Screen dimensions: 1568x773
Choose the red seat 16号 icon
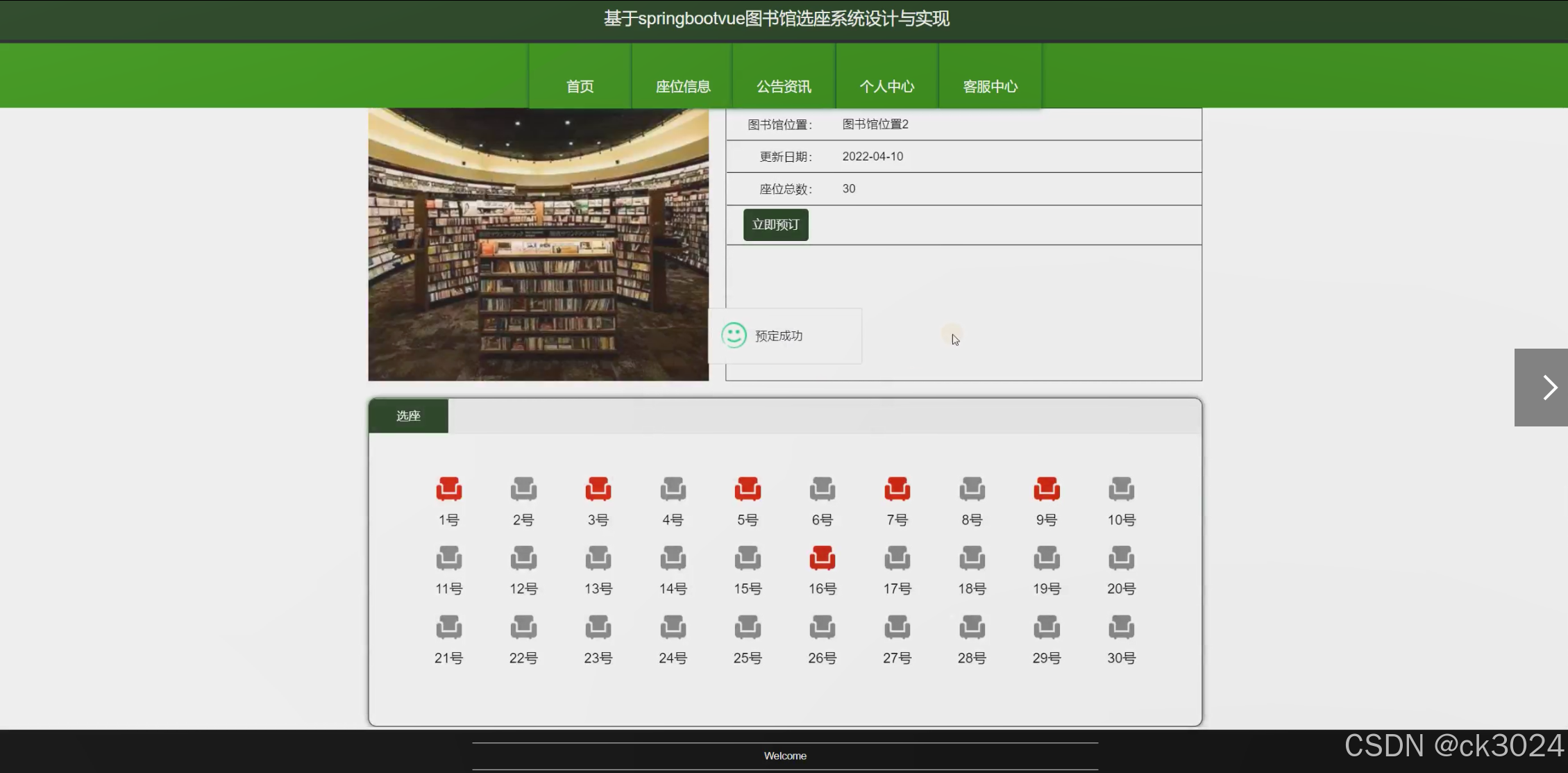[822, 558]
